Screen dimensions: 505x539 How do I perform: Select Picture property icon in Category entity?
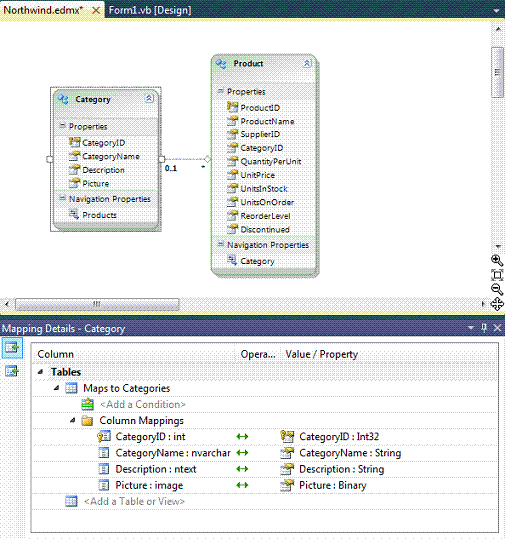(74, 183)
